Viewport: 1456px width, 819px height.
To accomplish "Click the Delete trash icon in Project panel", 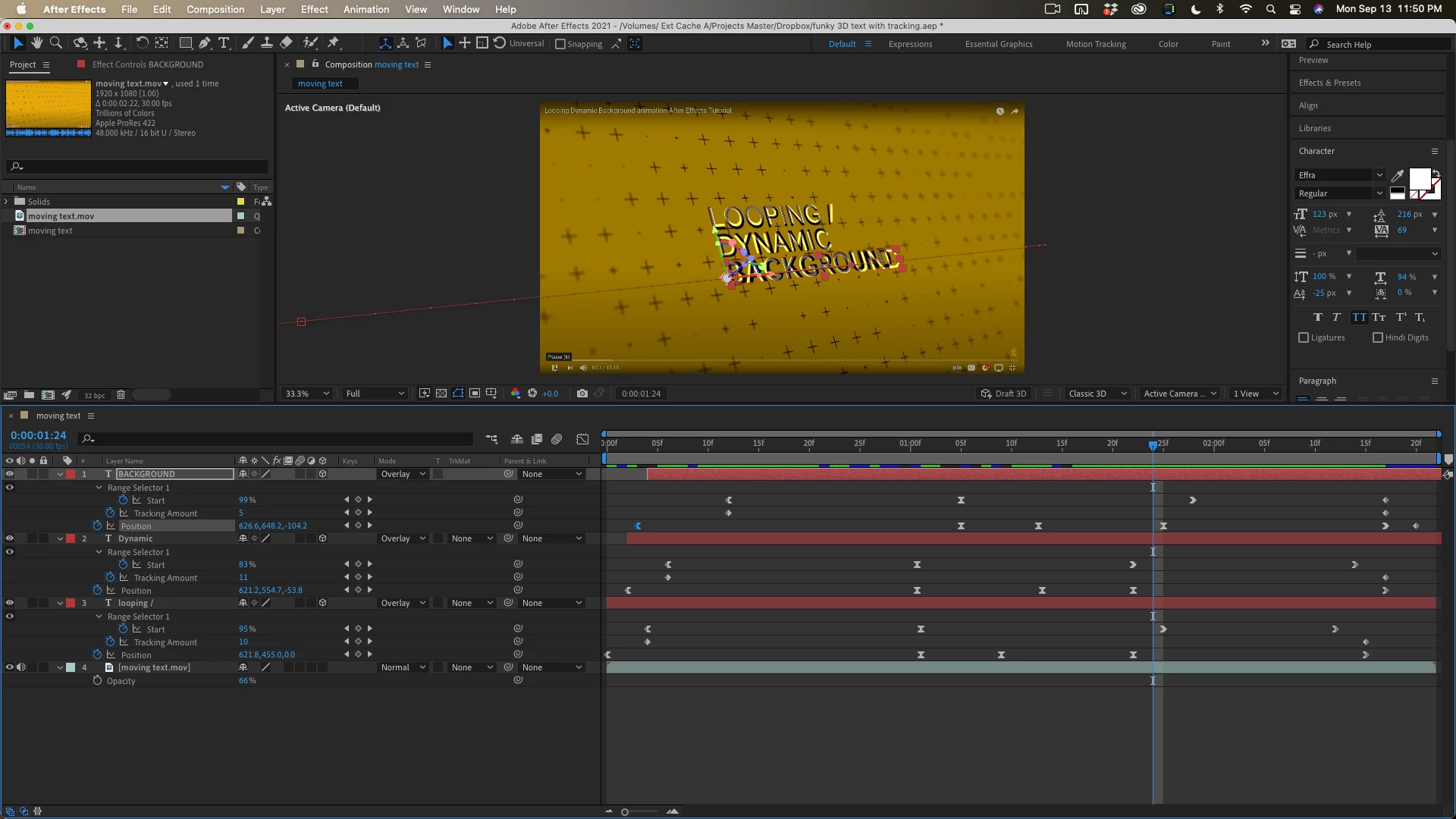I will point(121,395).
